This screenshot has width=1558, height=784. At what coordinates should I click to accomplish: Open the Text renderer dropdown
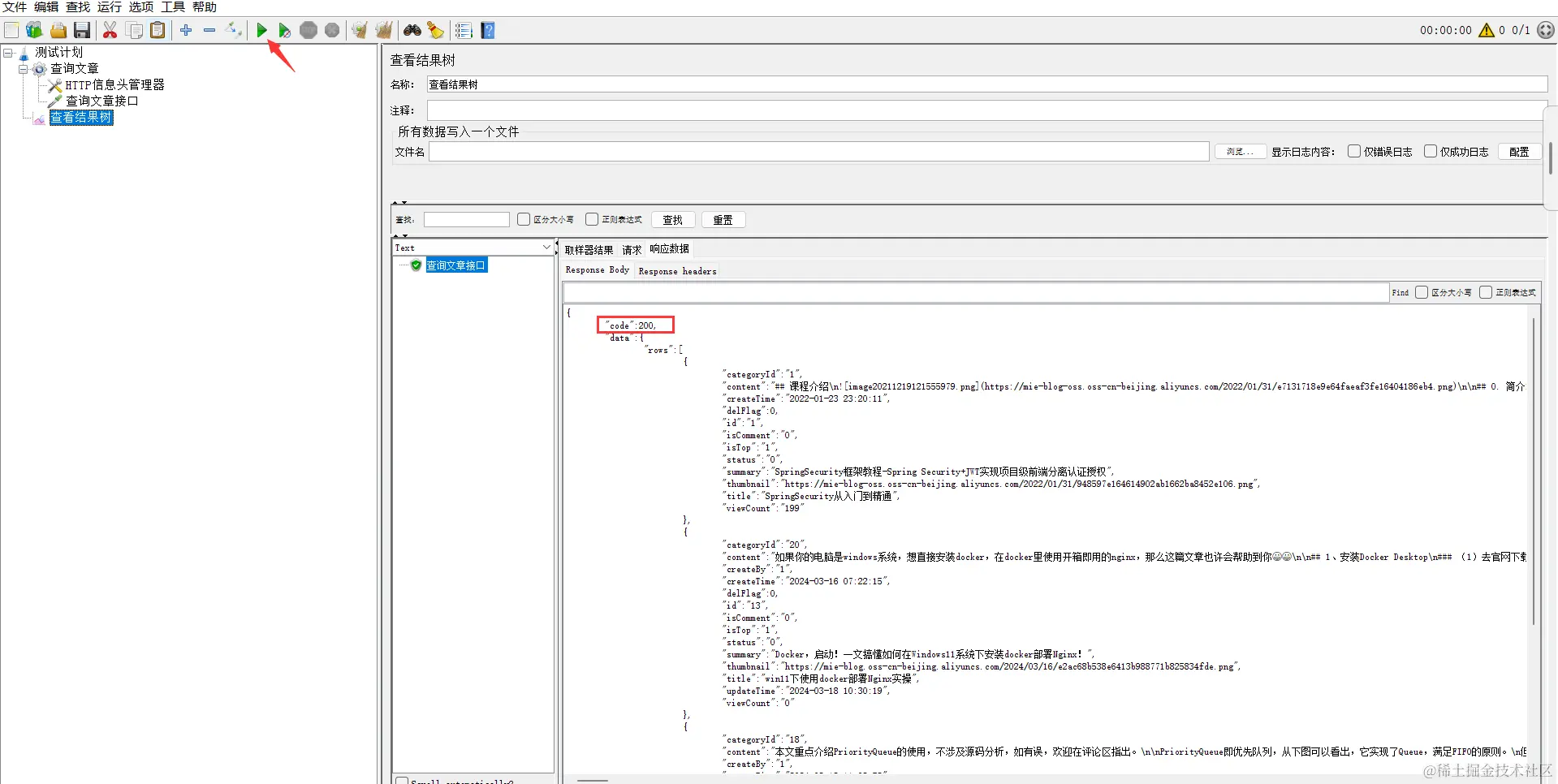coord(473,248)
